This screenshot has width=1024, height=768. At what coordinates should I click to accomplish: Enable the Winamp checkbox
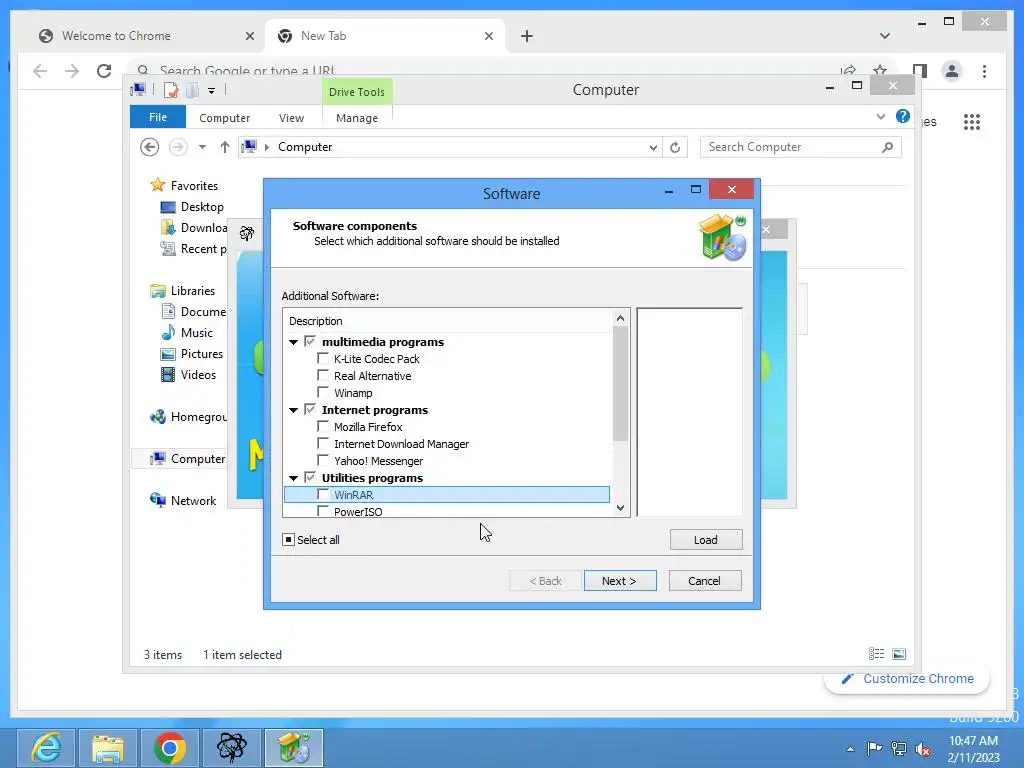pyautogui.click(x=323, y=392)
